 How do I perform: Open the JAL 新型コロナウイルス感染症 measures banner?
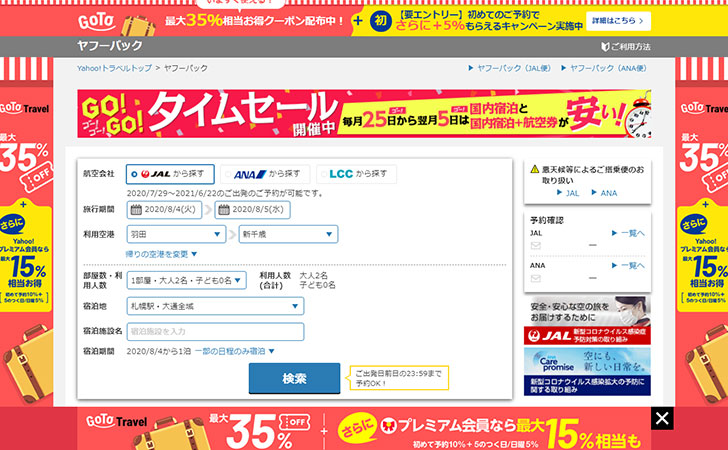coord(587,320)
